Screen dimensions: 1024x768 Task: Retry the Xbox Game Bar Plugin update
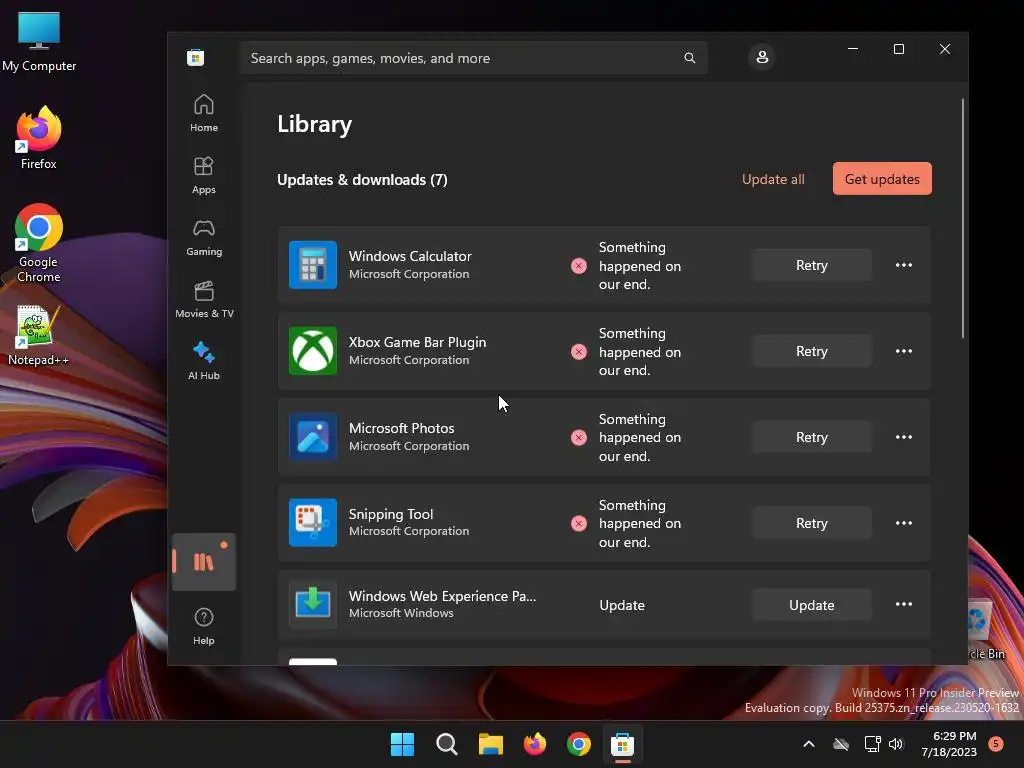811,351
